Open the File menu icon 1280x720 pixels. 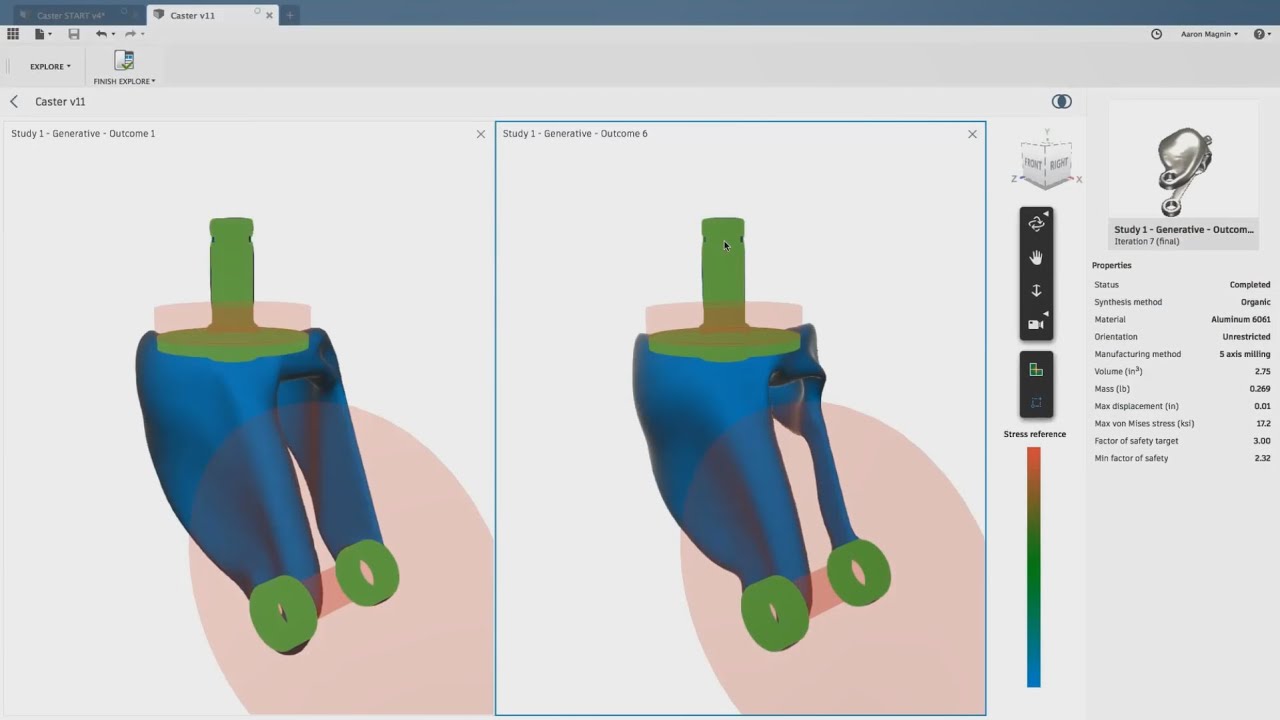(x=41, y=34)
